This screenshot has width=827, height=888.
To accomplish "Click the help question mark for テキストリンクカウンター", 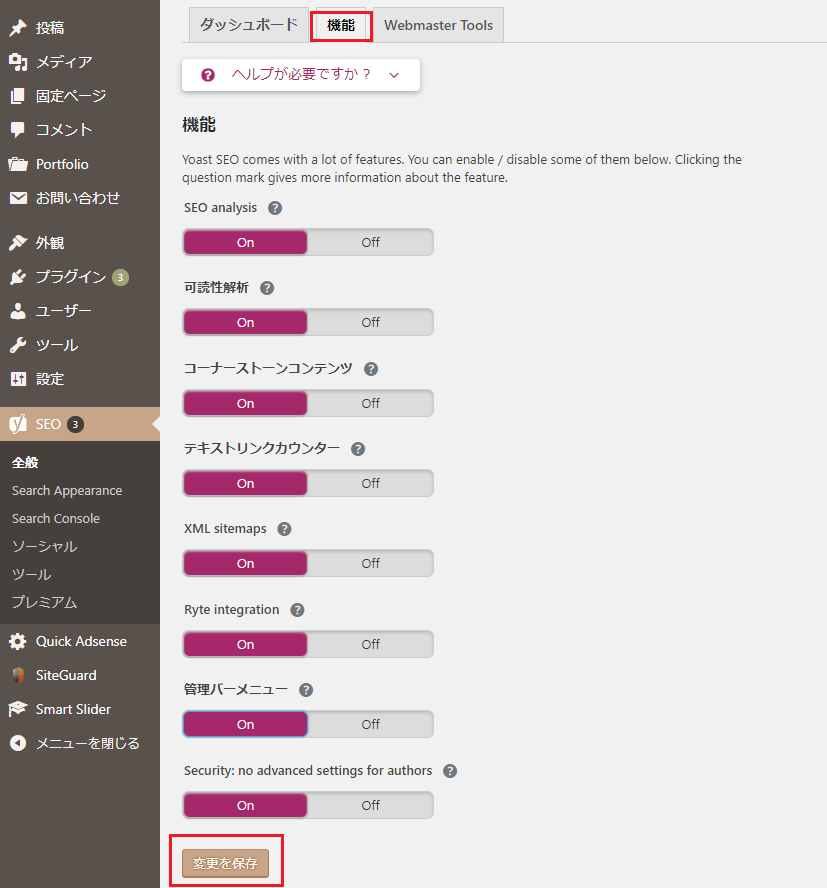I will (x=358, y=449).
